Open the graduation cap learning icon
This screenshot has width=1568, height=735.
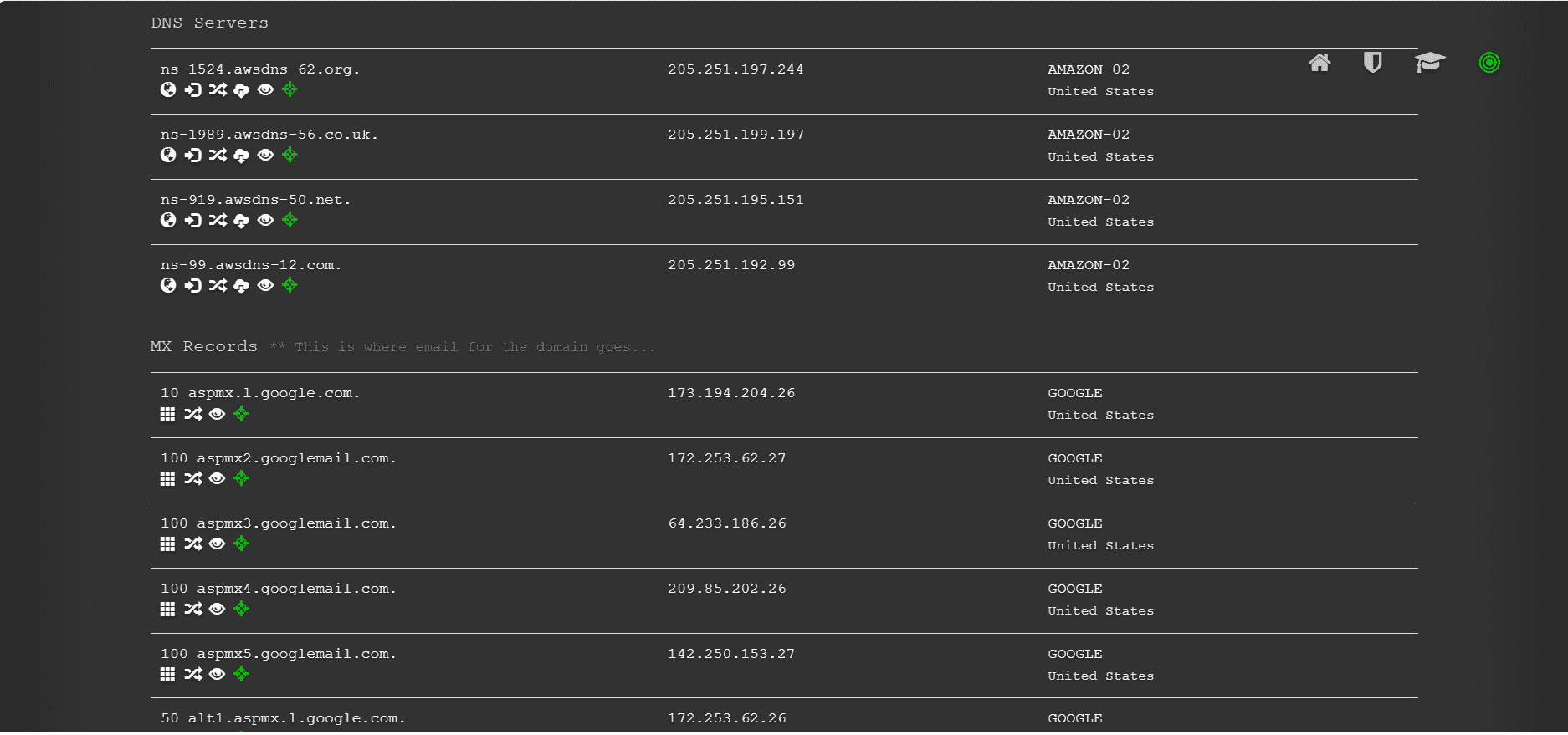click(x=1430, y=63)
